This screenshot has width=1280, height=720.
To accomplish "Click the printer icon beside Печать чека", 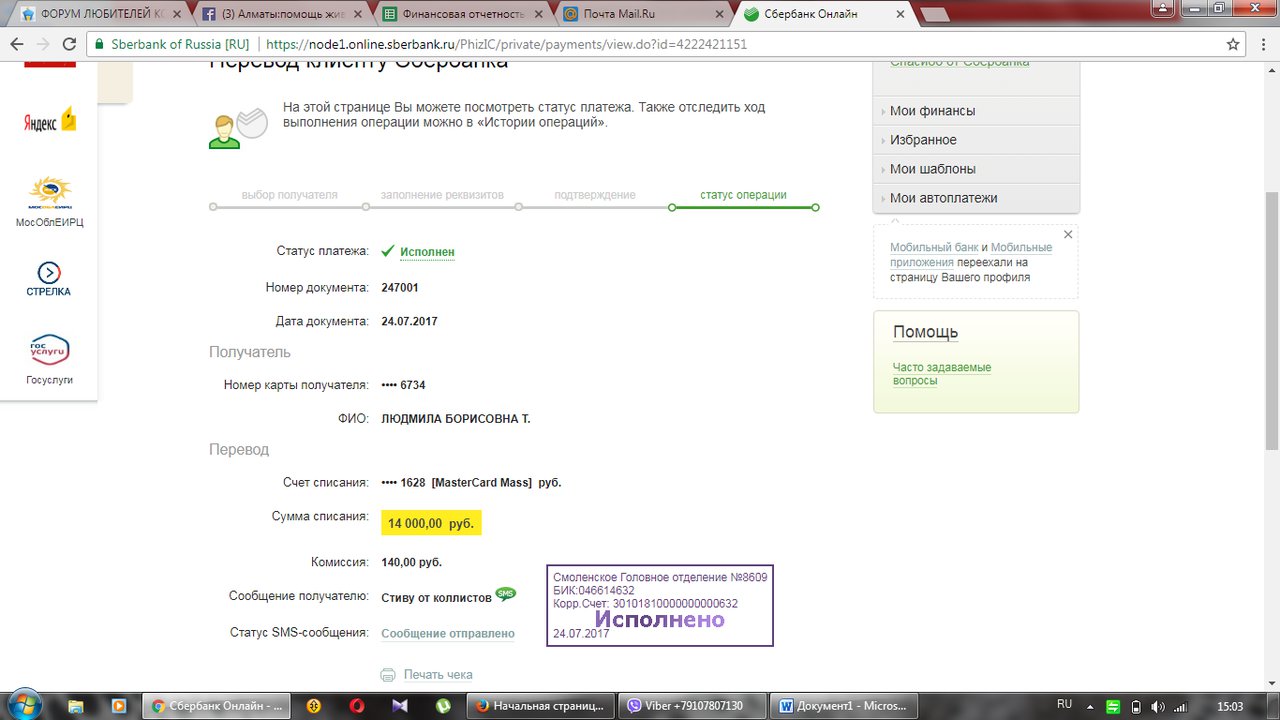I will click(x=388, y=675).
